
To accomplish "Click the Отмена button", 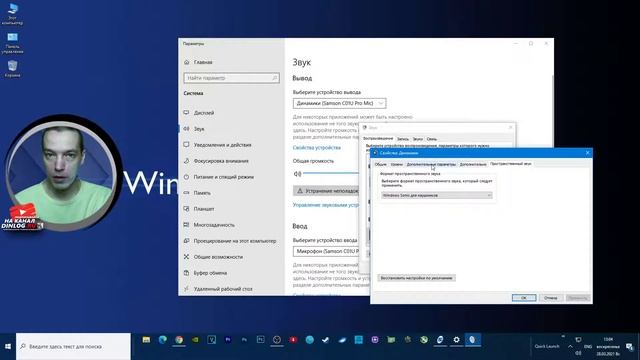I will 551,298.
